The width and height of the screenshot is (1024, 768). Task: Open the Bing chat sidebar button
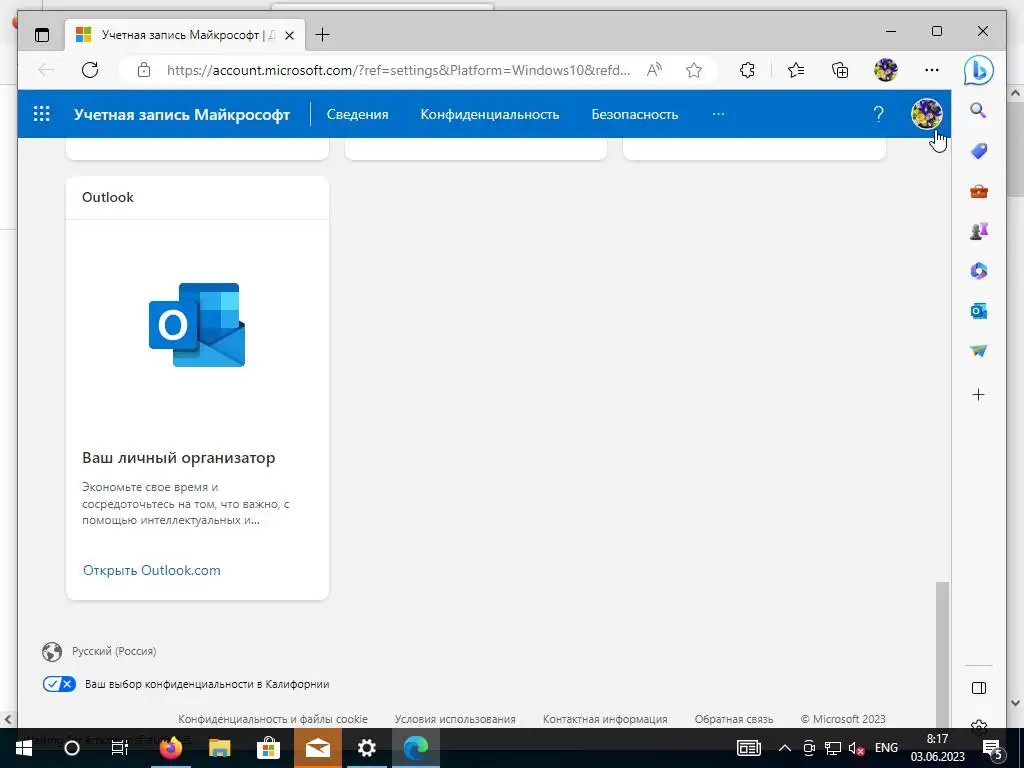coord(978,71)
